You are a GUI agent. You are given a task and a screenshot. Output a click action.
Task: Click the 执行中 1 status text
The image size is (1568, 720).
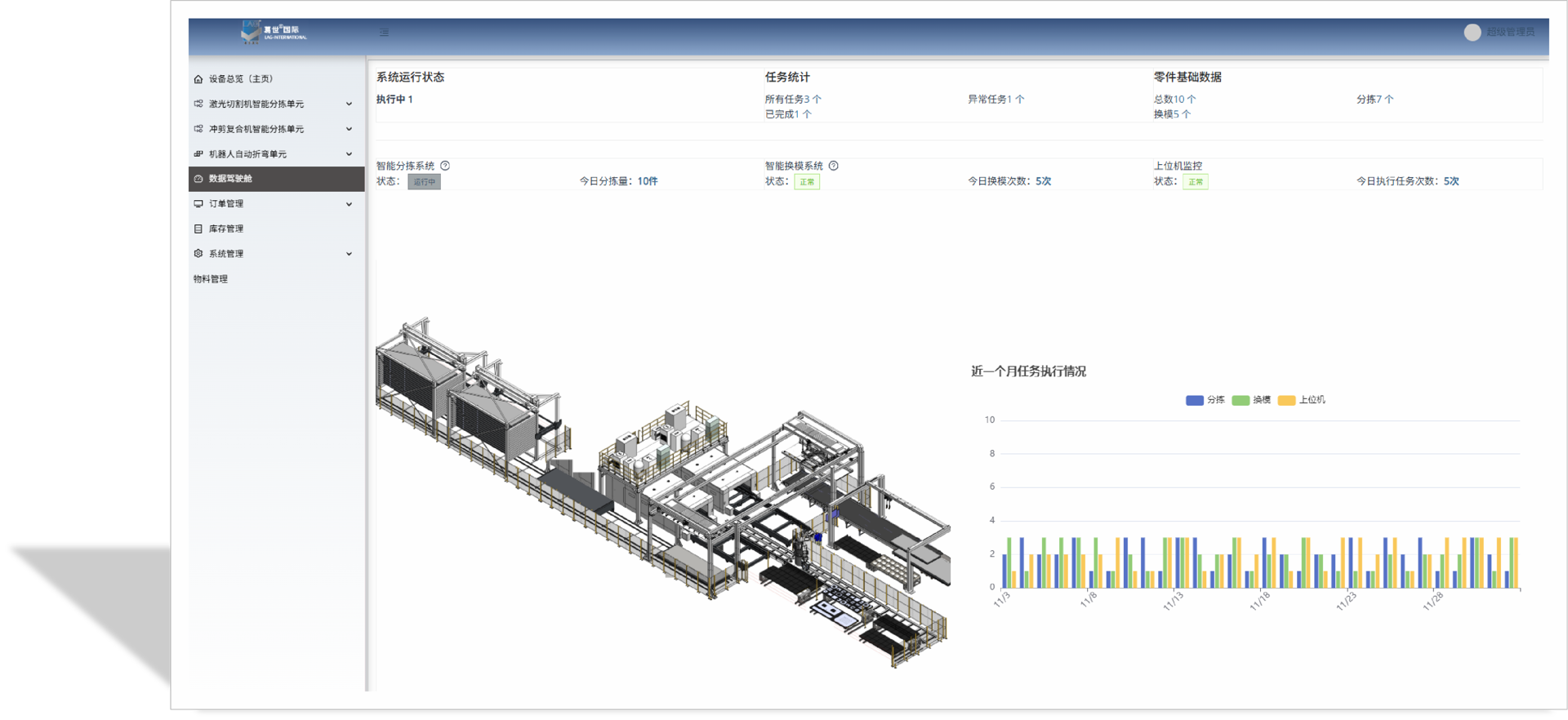point(394,100)
